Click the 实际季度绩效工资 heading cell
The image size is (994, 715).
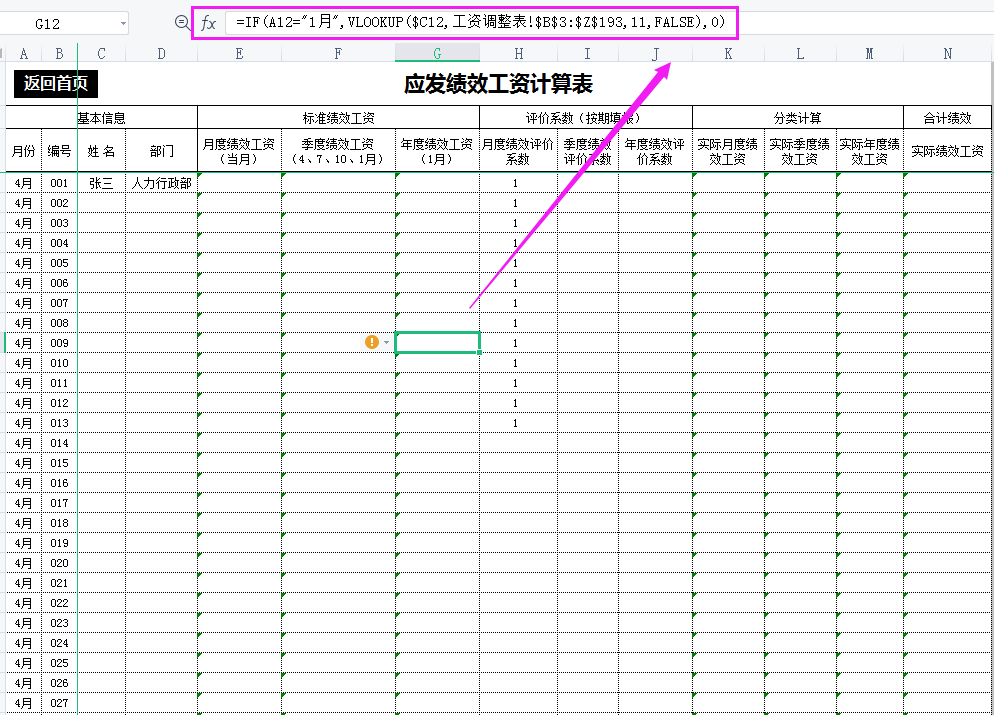point(800,151)
